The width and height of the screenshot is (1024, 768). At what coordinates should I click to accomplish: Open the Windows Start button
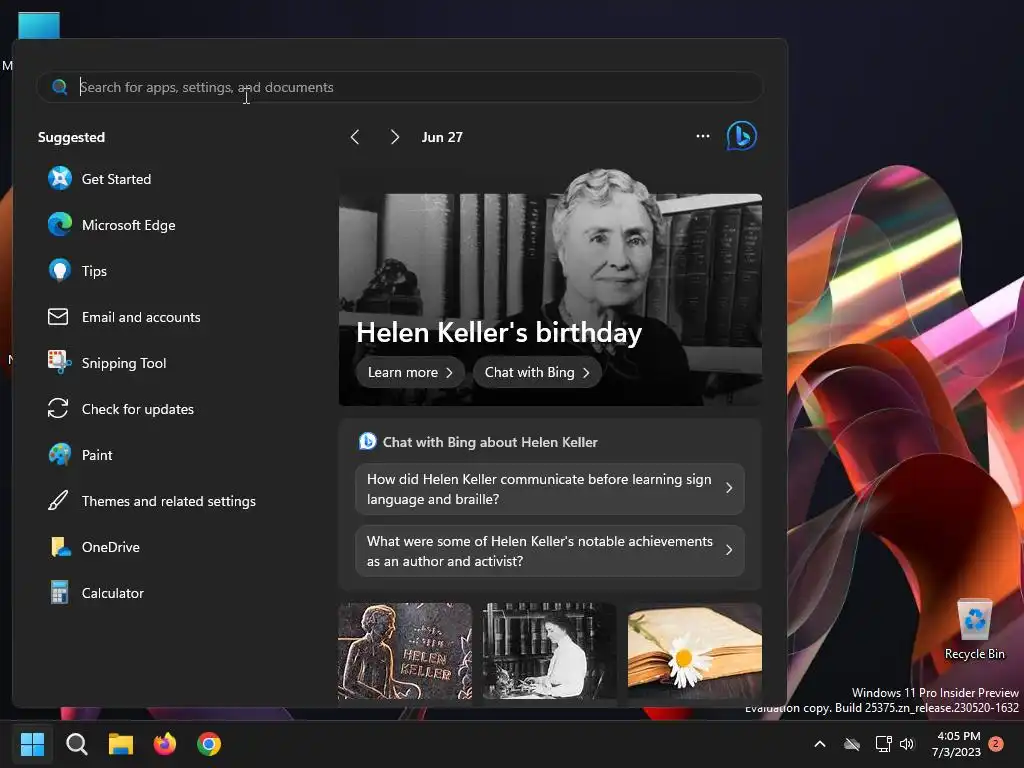pyautogui.click(x=32, y=743)
